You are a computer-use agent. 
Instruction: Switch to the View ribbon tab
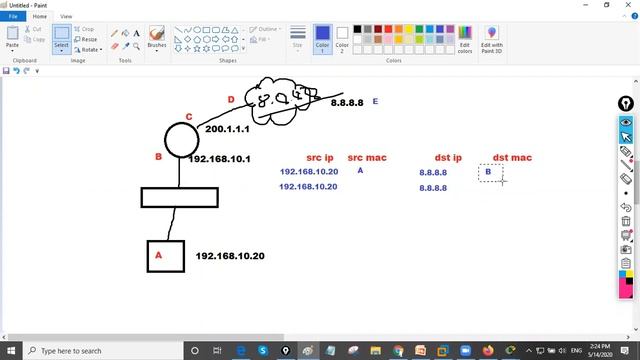[66, 16]
